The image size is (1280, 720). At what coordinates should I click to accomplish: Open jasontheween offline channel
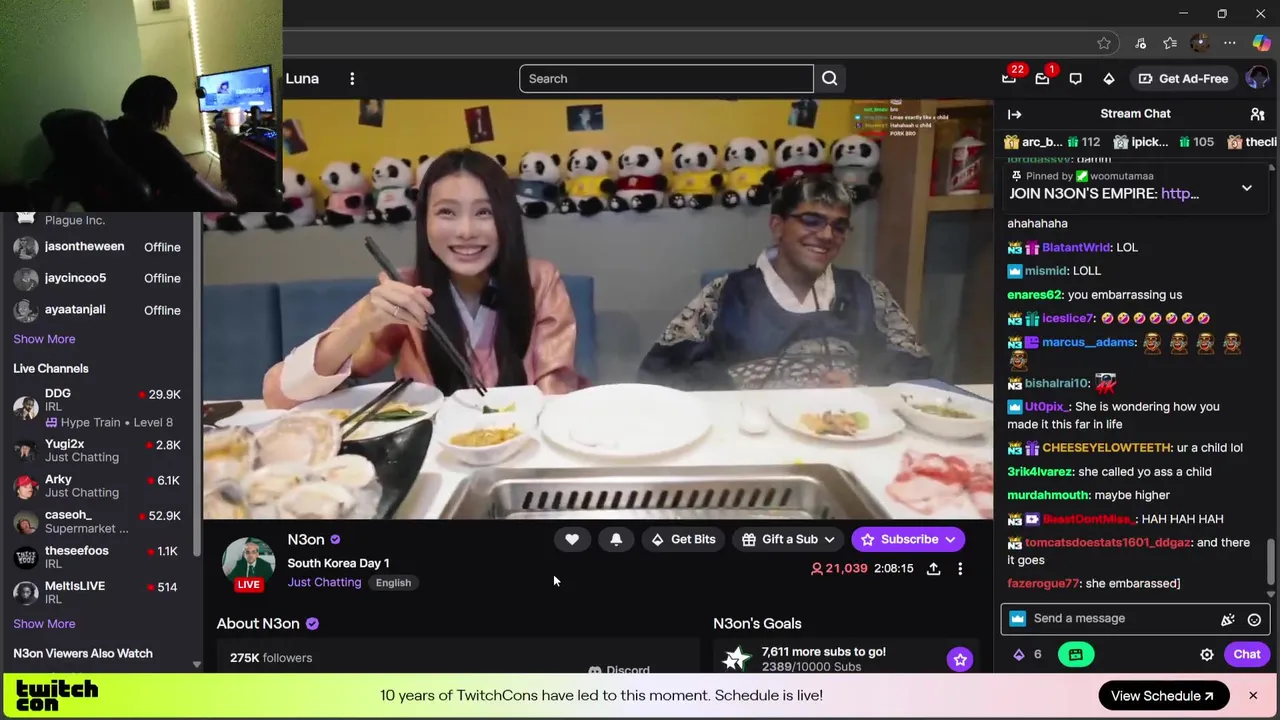97,247
